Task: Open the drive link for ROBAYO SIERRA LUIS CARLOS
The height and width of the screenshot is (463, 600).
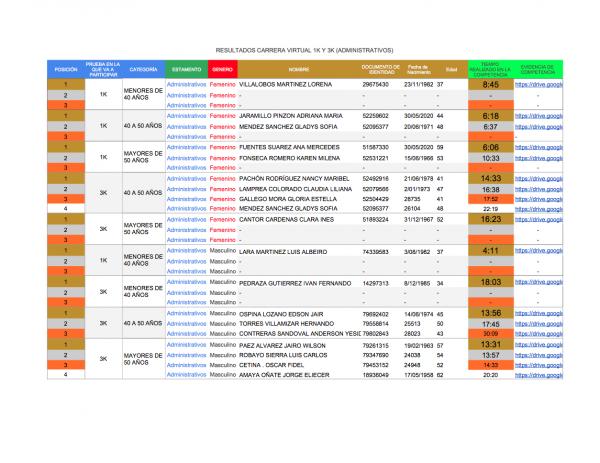Action: coord(539,355)
